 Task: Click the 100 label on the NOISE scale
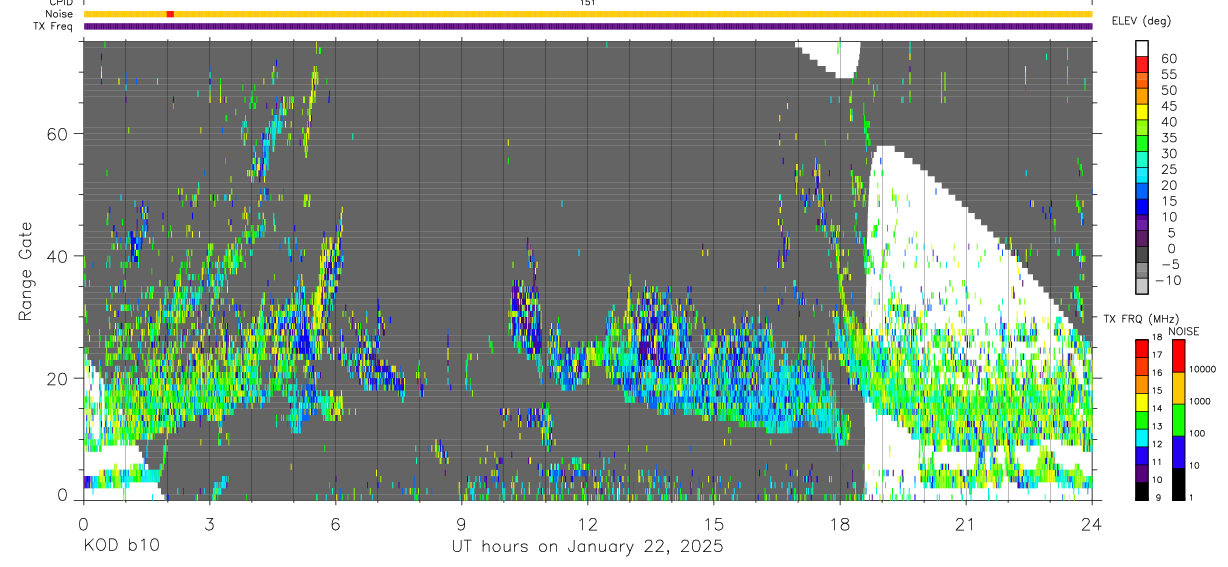pyautogui.click(x=1198, y=433)
